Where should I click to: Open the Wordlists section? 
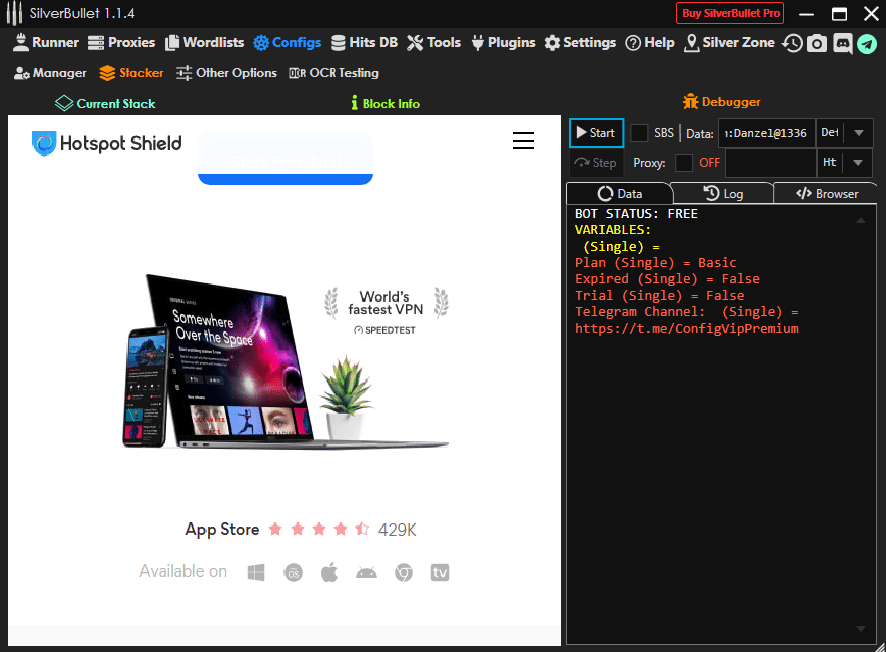coord(205,42)
